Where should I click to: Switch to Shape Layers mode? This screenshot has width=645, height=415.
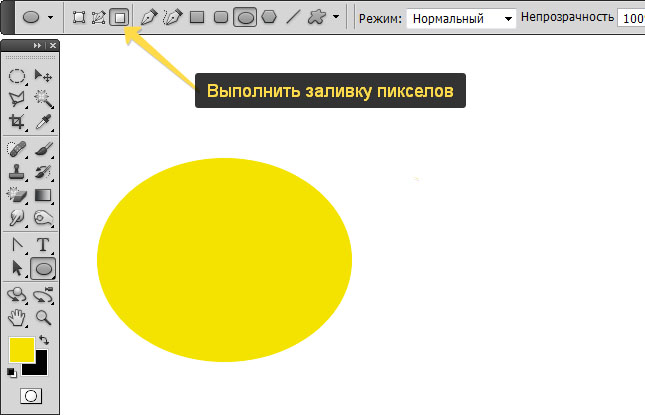click(x=80, y=17)
